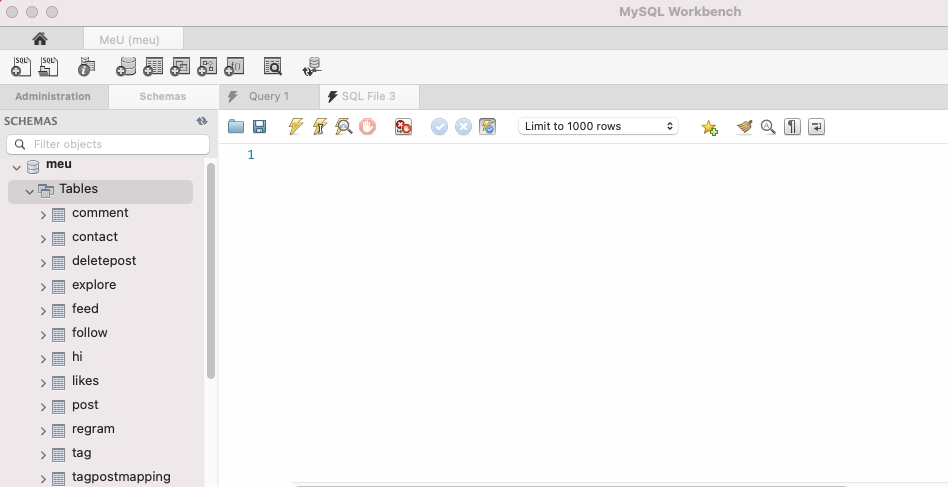Expand the tag table chevron
Viewport: 948px width, 487px height.
coord(43,455)
